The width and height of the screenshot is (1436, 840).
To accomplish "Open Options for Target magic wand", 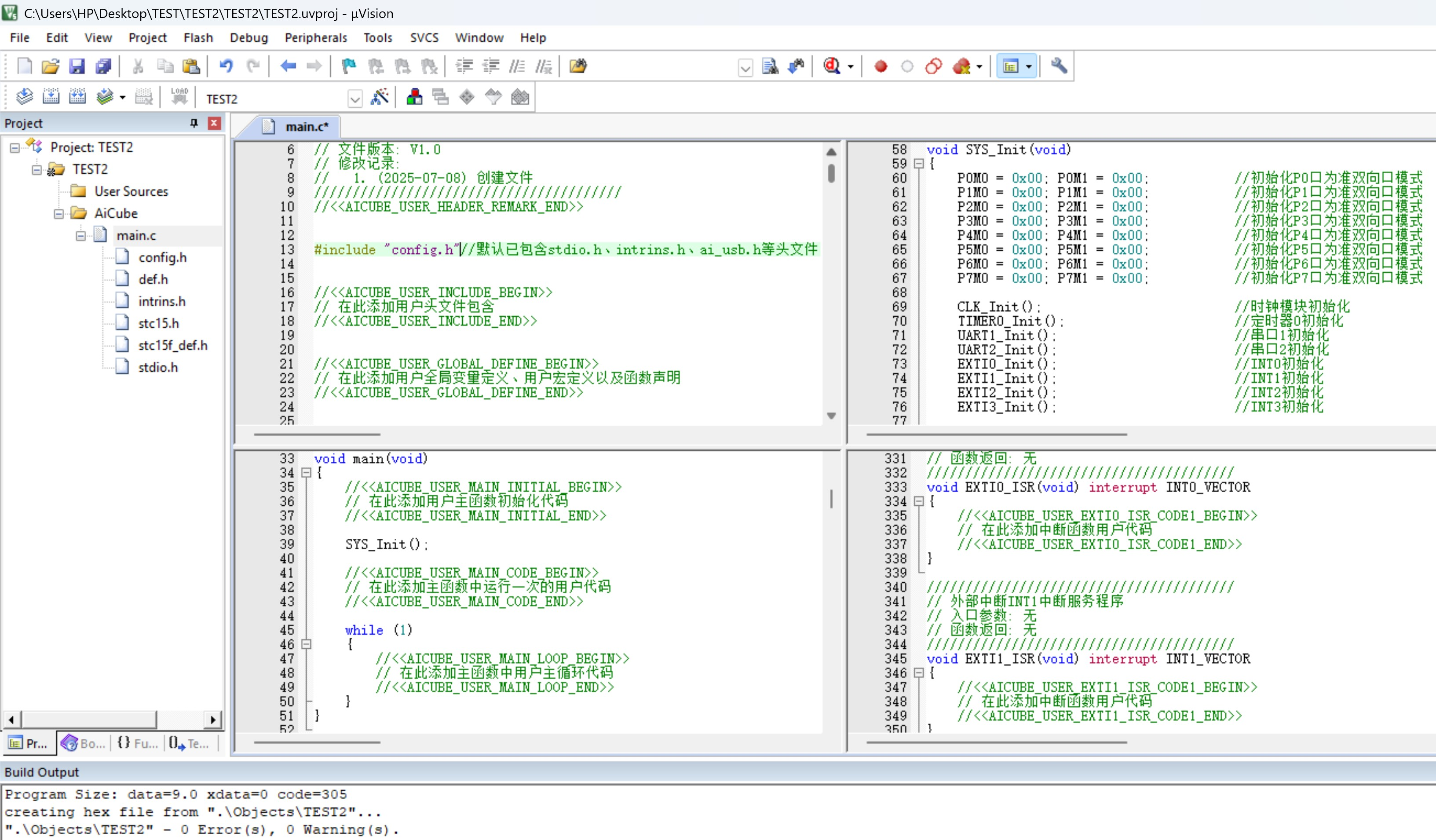I will pyautogui.click(x=380, y=98).
